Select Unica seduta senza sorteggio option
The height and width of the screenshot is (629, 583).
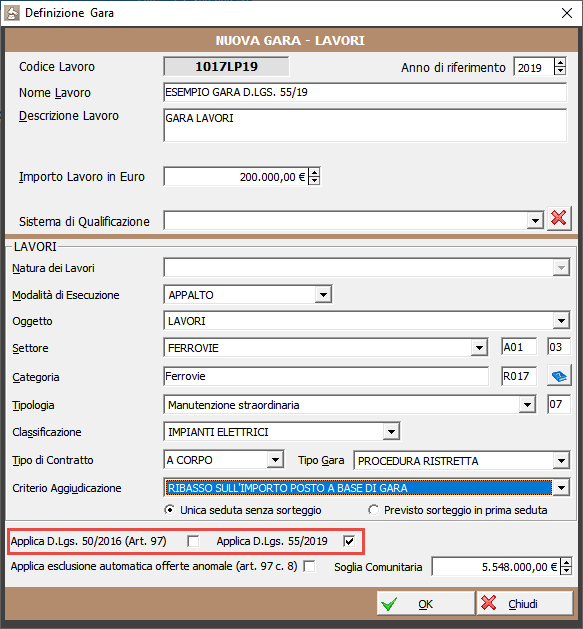[x=170, y=510]
